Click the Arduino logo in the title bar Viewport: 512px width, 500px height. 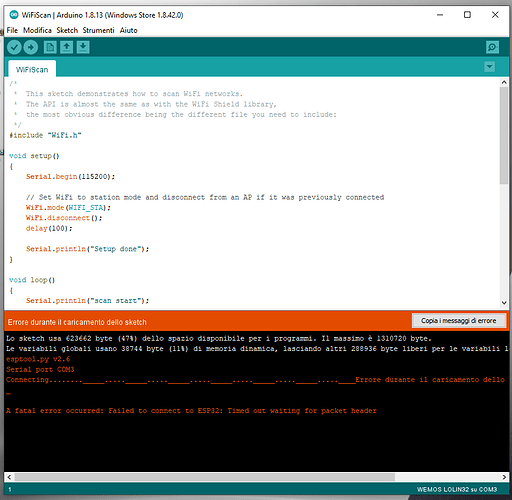click(14, 15)
